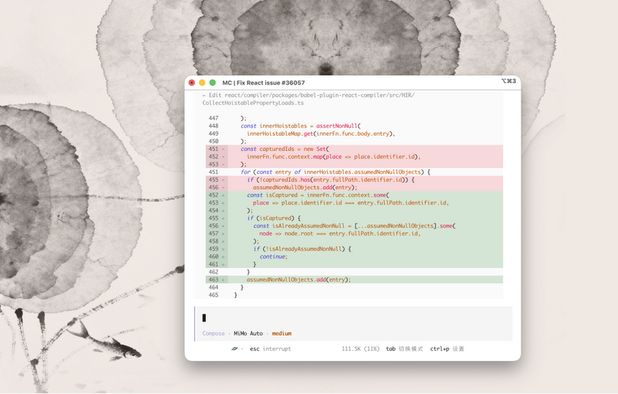Click the tab switch-mode hint
Viewport: 618px width, 394px height.
tap(404, 349)
